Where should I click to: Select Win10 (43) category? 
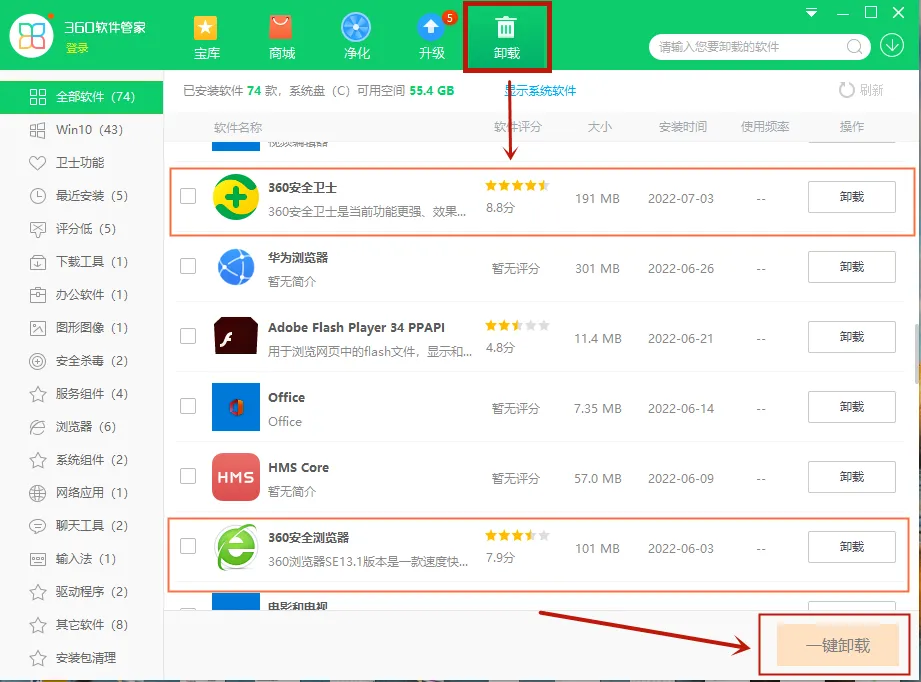pyautogui.click(x=82, y=130)
